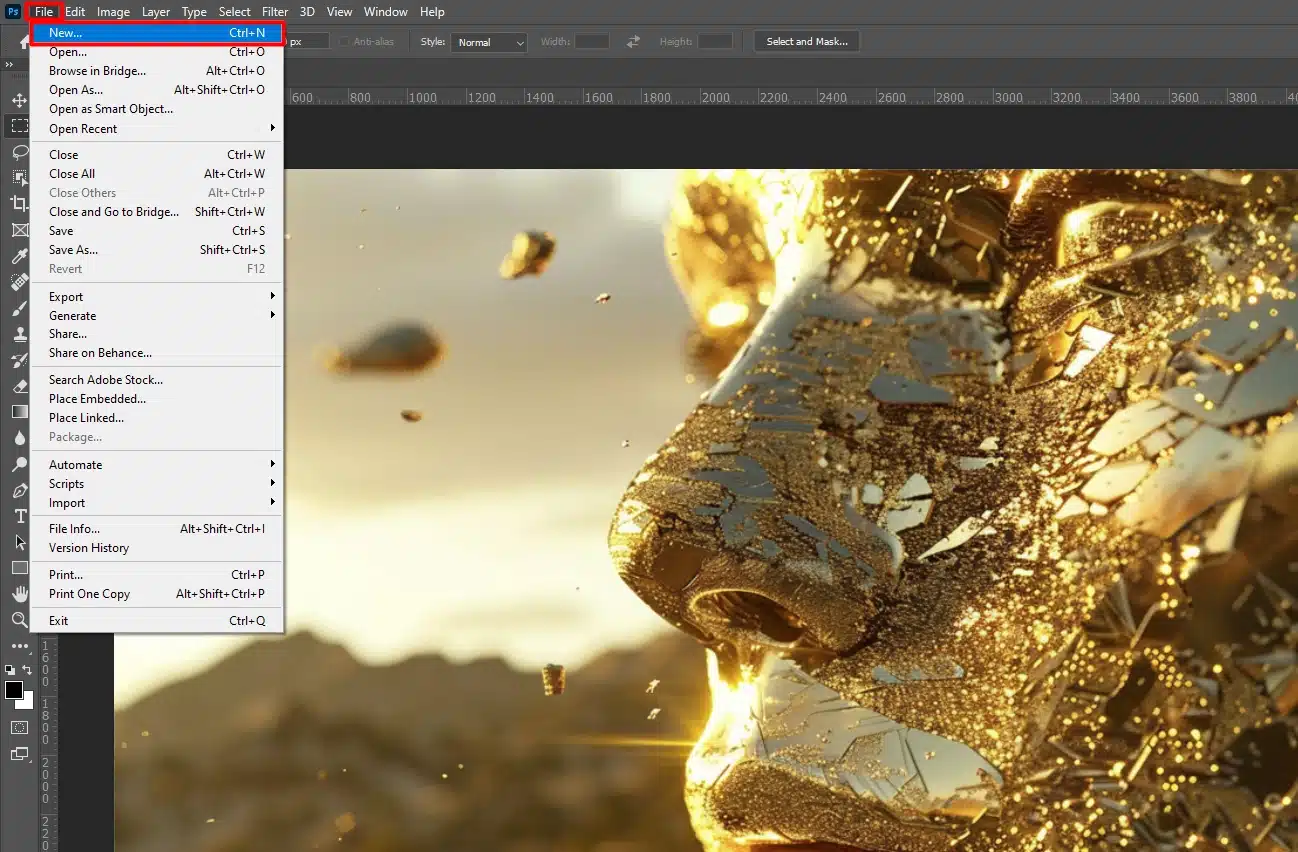This screenshot has width=1298, height=852.
Task: Select the Pen tool
Action: click(19, 490)
